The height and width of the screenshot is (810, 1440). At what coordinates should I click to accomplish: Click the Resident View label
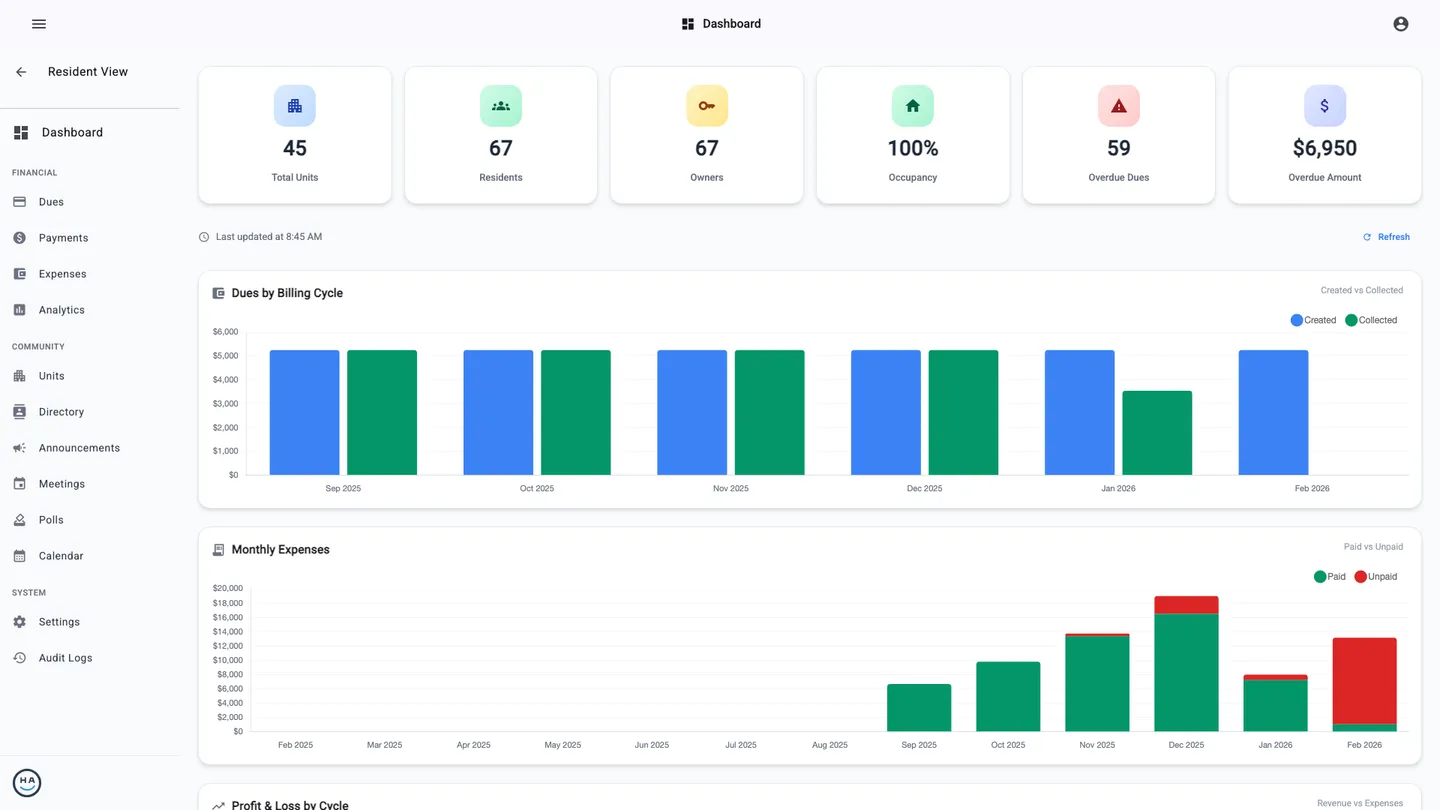(x=88, y=72)
